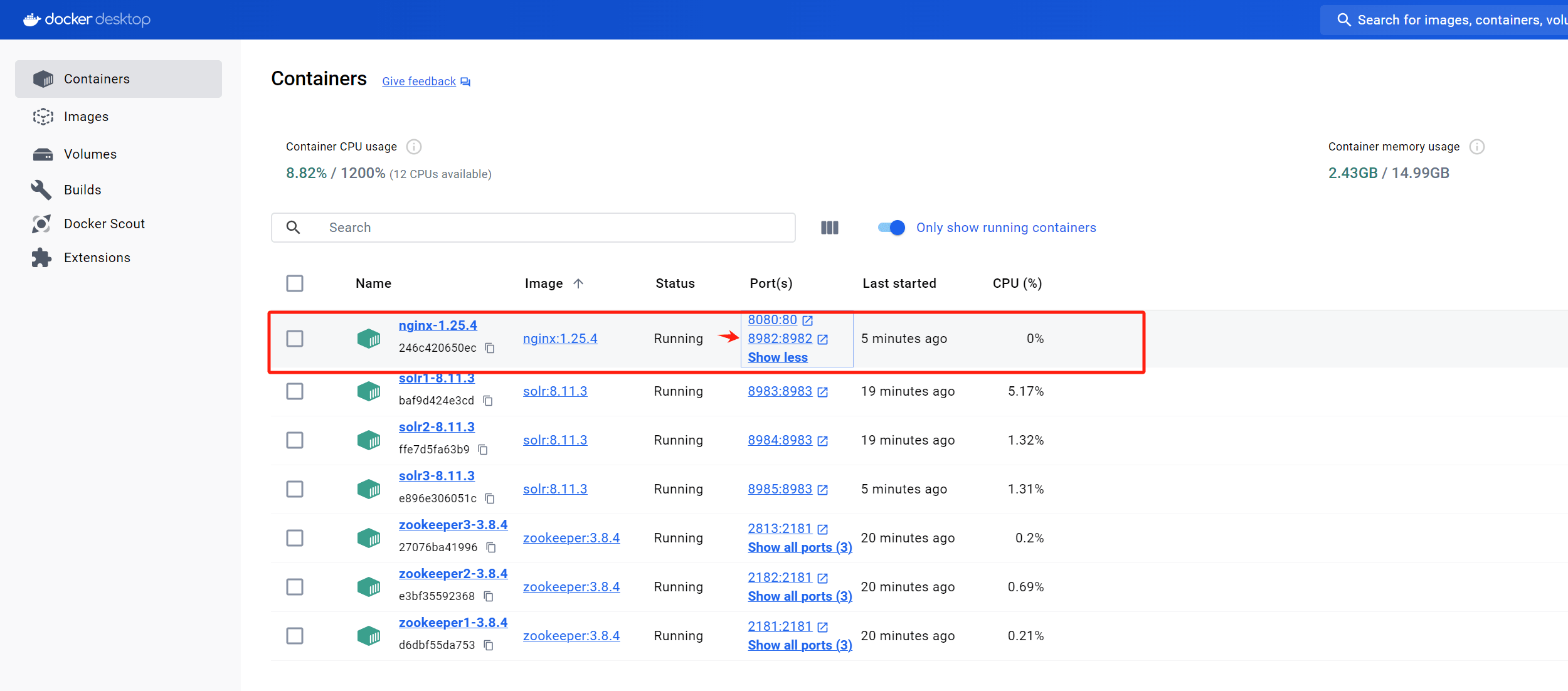Open the zookeeper1-3.8.4 container name link
The image size is (1568, 691).
point(453,623)
